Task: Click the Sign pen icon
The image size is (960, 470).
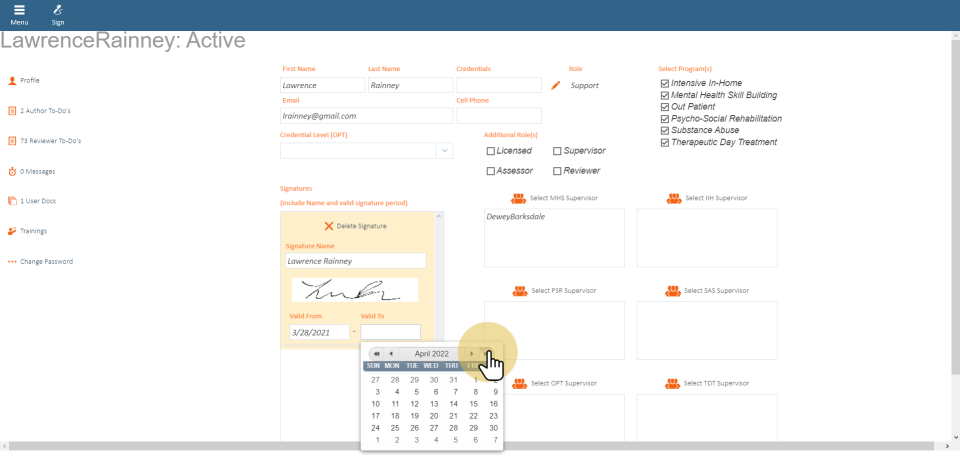Action: 58,10
